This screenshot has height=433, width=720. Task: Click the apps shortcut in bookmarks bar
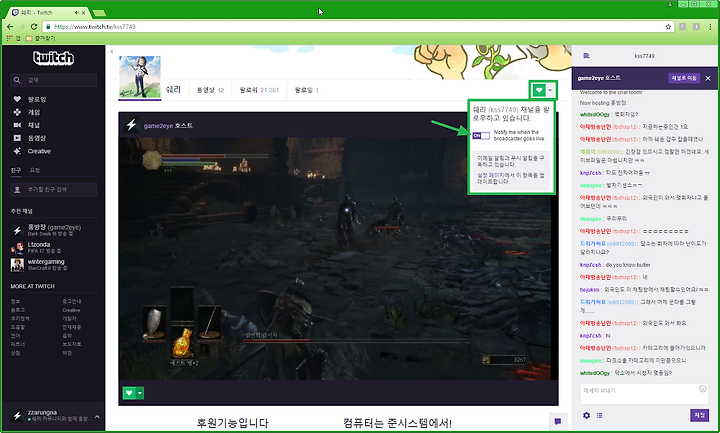pyautogui.click(x=13, y=38)
